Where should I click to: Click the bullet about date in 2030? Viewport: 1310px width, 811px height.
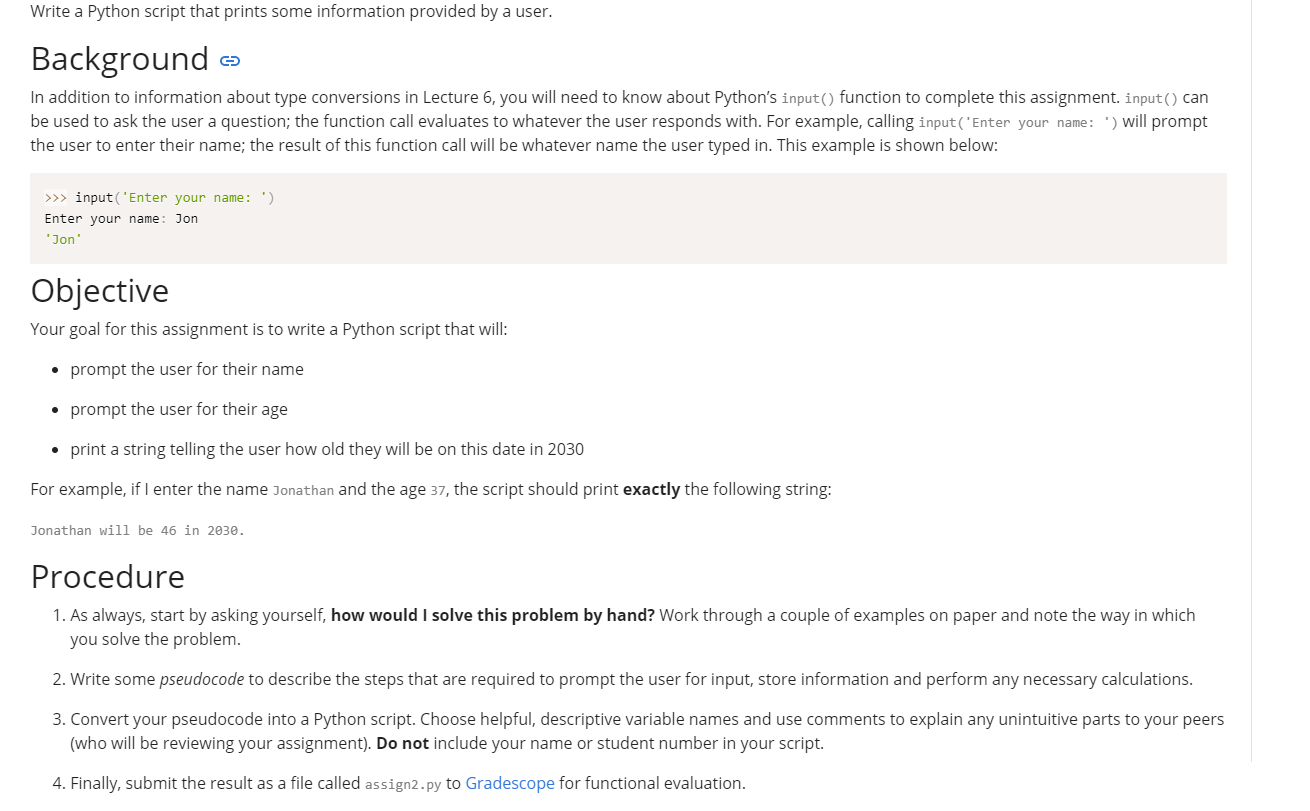coord(327,449)
